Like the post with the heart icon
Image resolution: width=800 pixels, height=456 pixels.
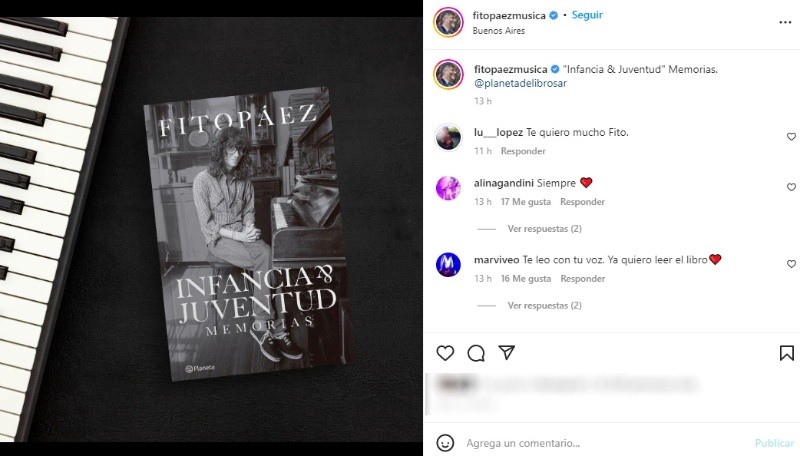pos(445,353)
